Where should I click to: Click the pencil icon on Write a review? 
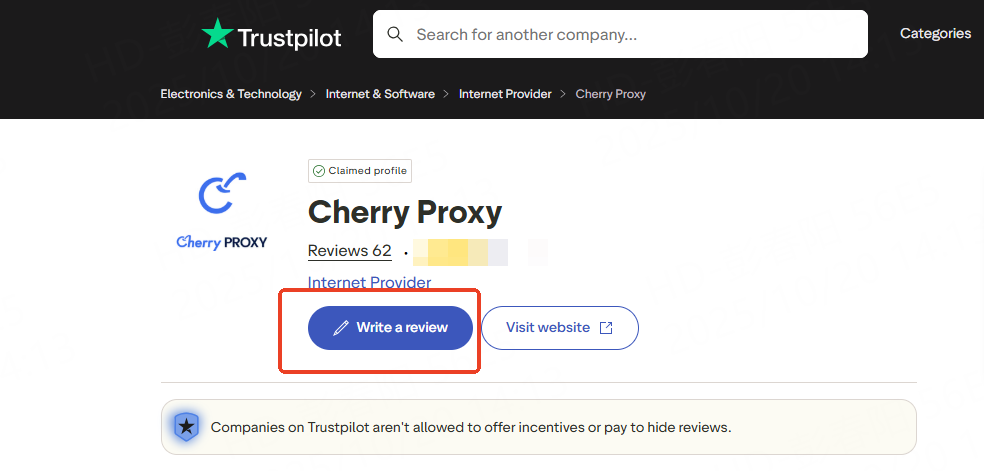coord(341,328)
